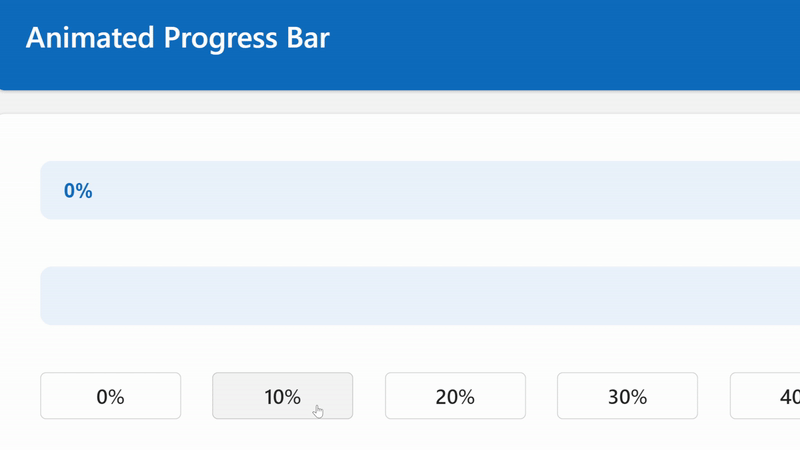
Task: Click the gray strip below the header
Action: (400, 102)
